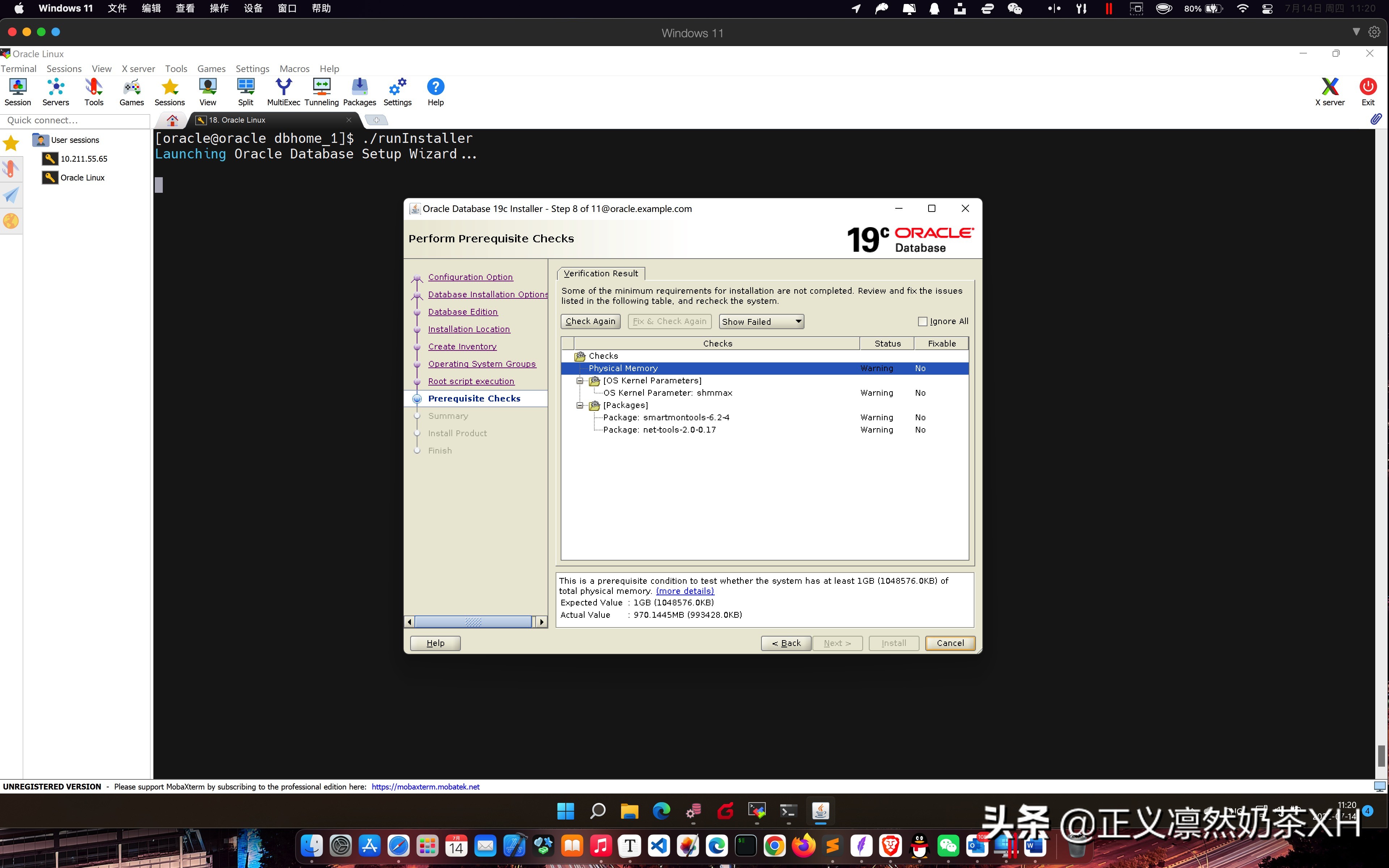Viewport: 1389px width, 868px height.
Task: Click the Quick connect input field
Action: [75, 120]
